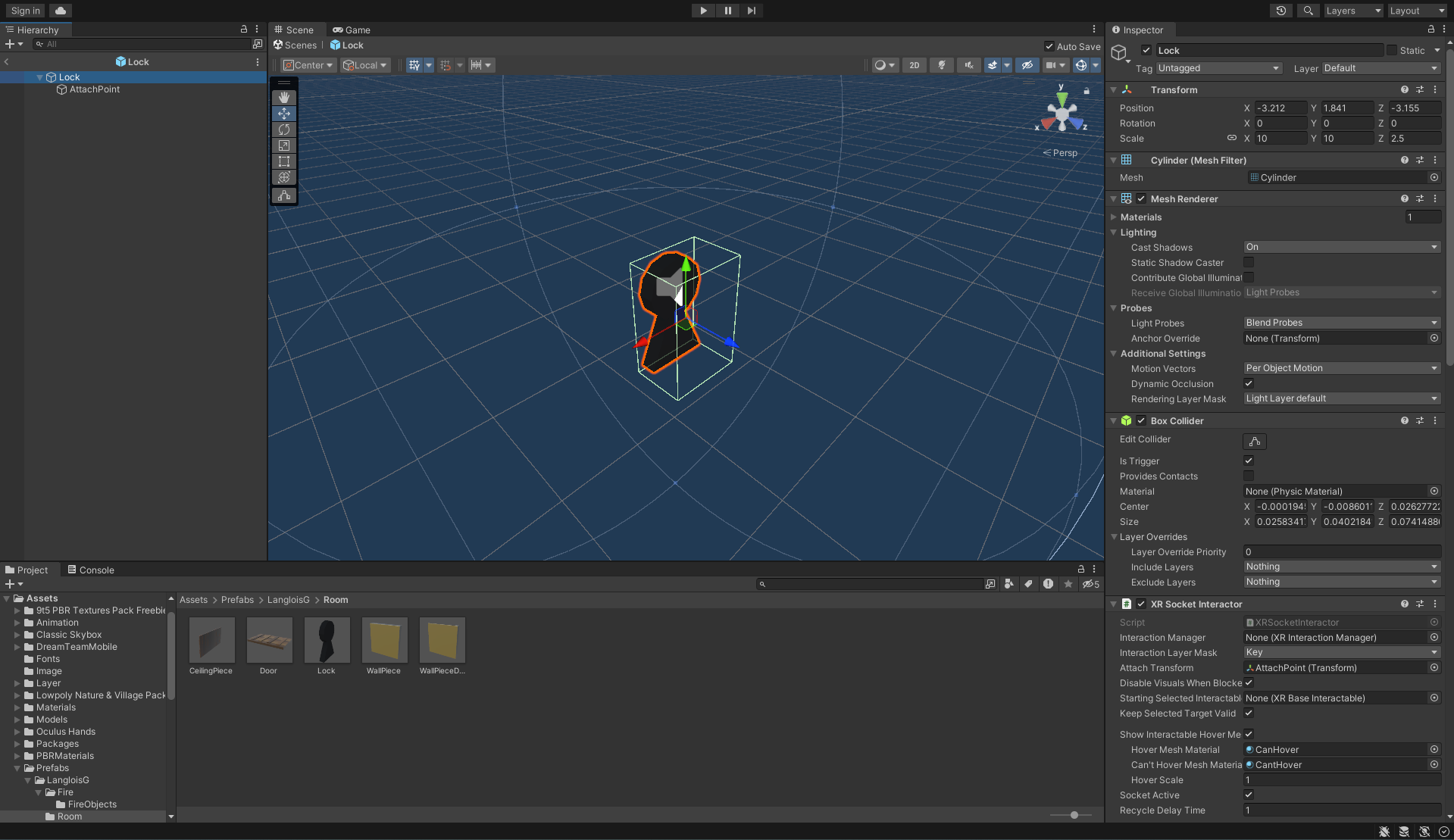Open the Cast Shadows dropdown
The width and height of the screenshot is (1454, 840).
[1340, 246]
